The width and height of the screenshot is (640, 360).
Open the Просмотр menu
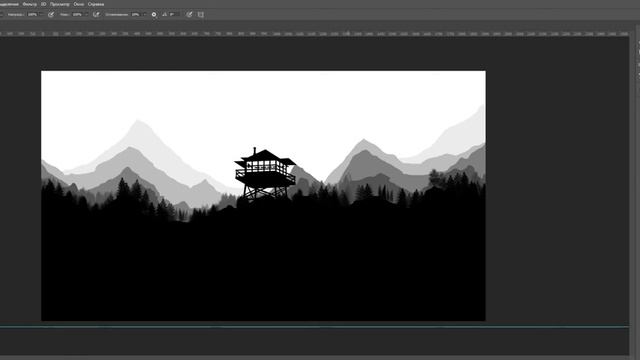[x=60, y=4]
